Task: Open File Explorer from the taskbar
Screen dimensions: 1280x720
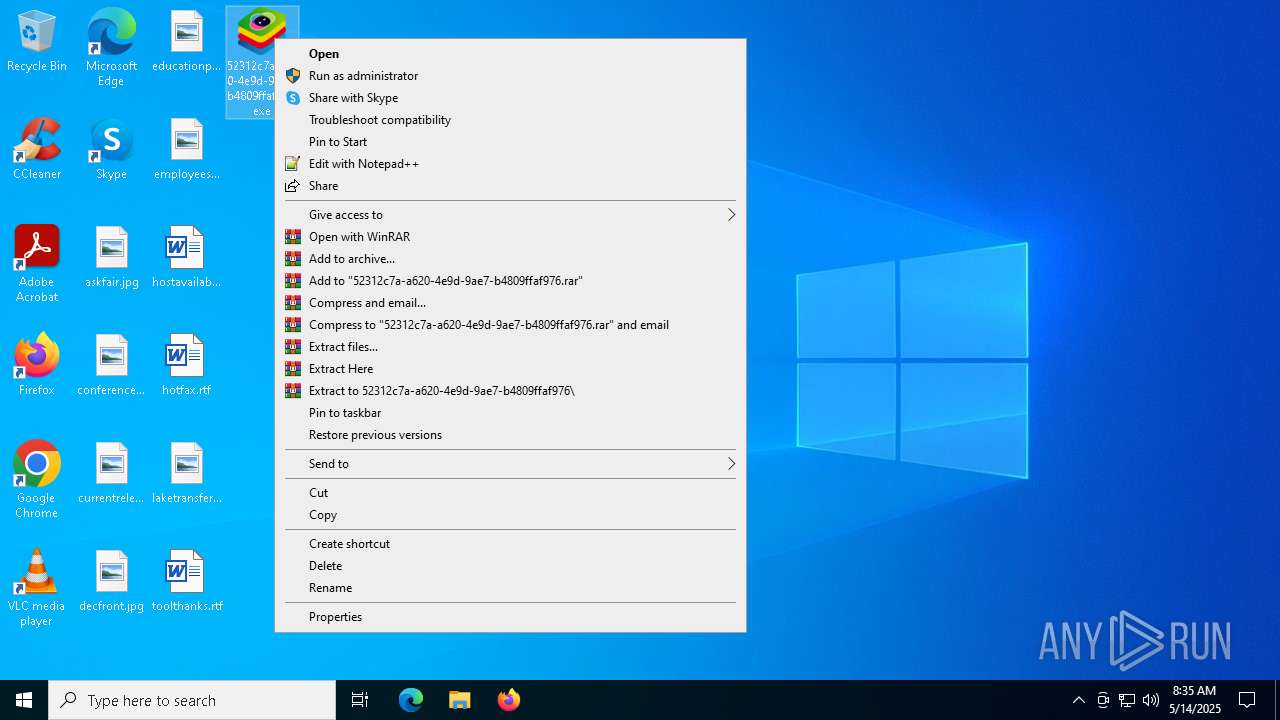Action: [x=460, y=700]
